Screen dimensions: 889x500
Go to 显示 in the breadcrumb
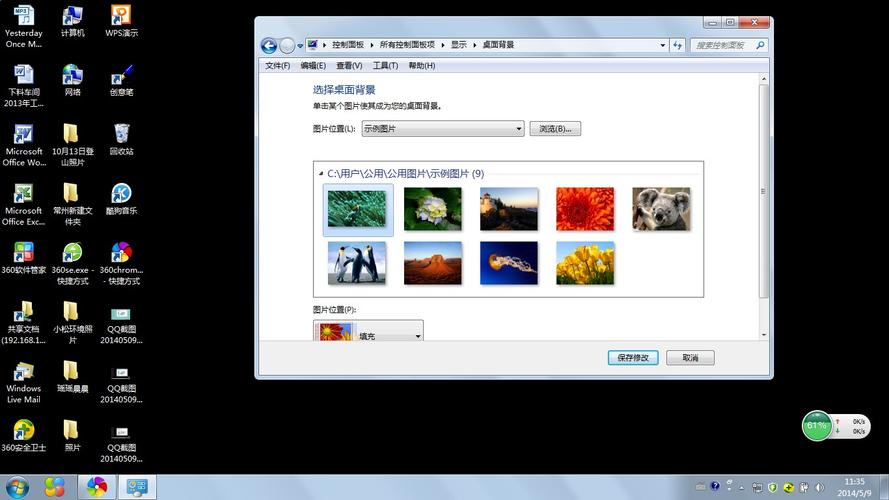pyautogui.click(x=459, y=45)
